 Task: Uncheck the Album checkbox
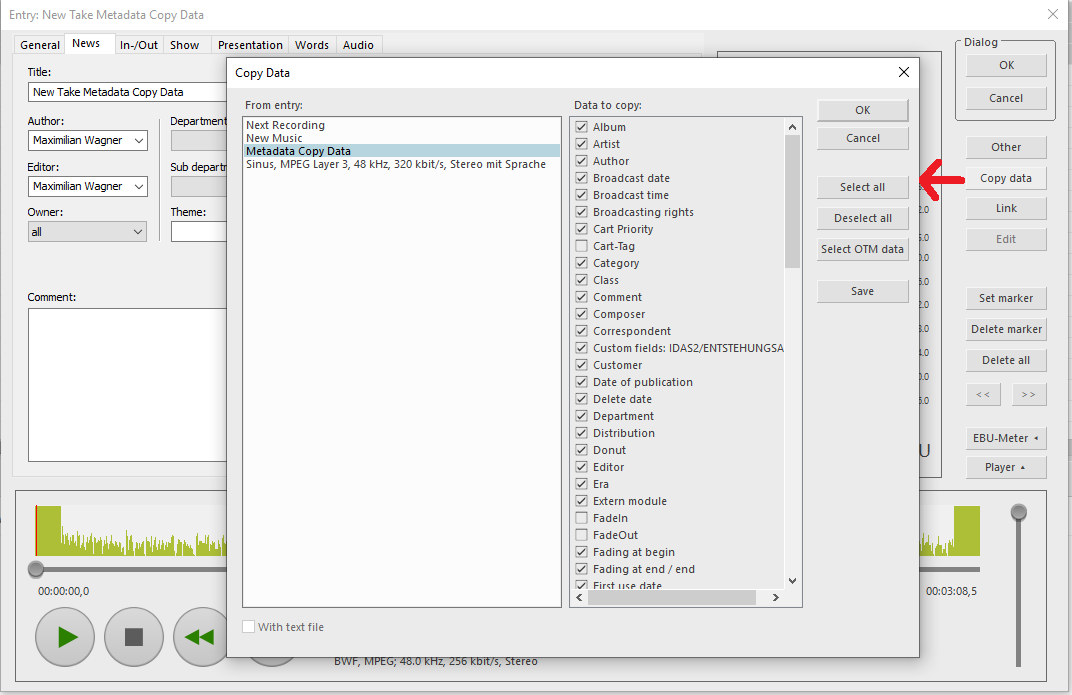[x=582, y=127]
